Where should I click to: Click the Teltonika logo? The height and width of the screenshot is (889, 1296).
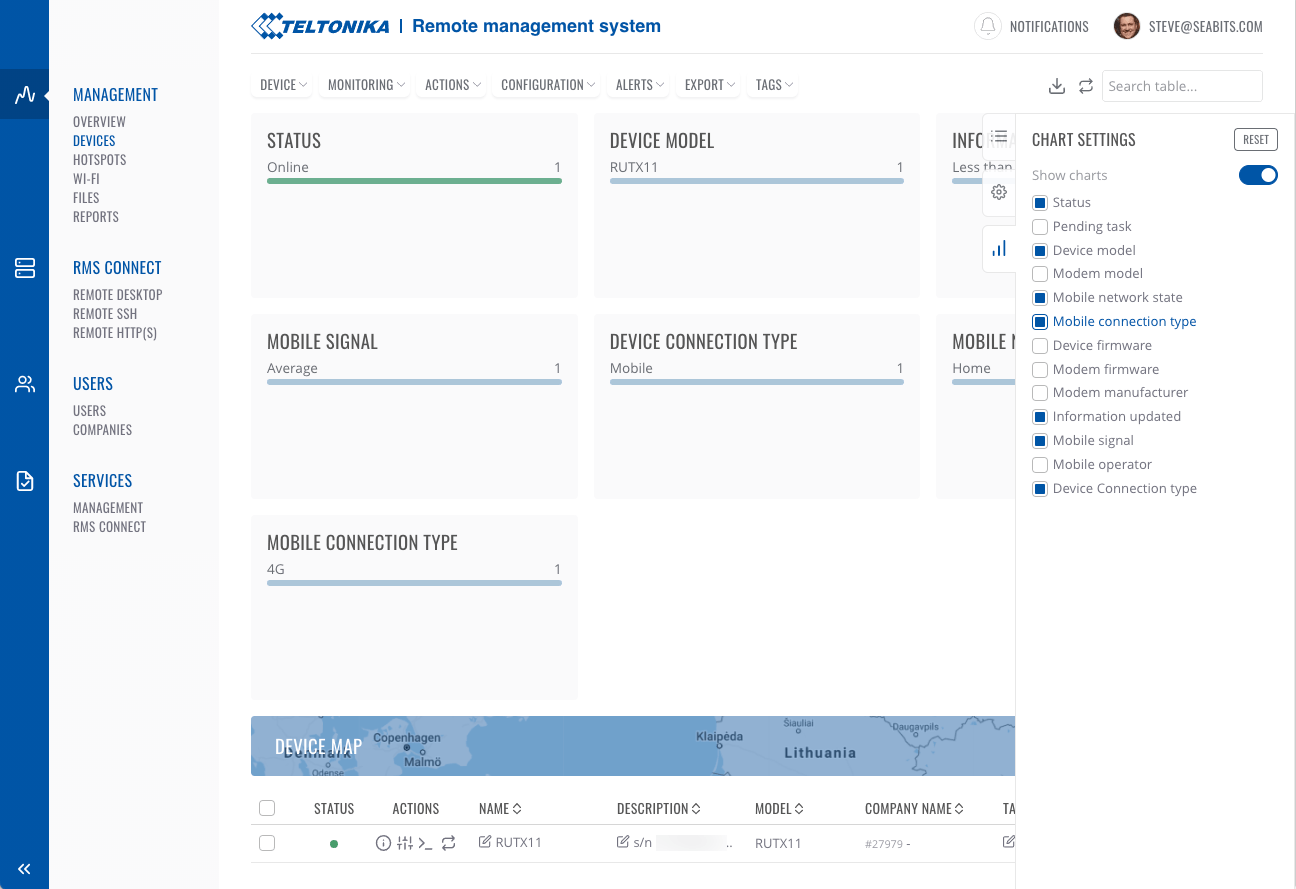[x=320, y=26]
